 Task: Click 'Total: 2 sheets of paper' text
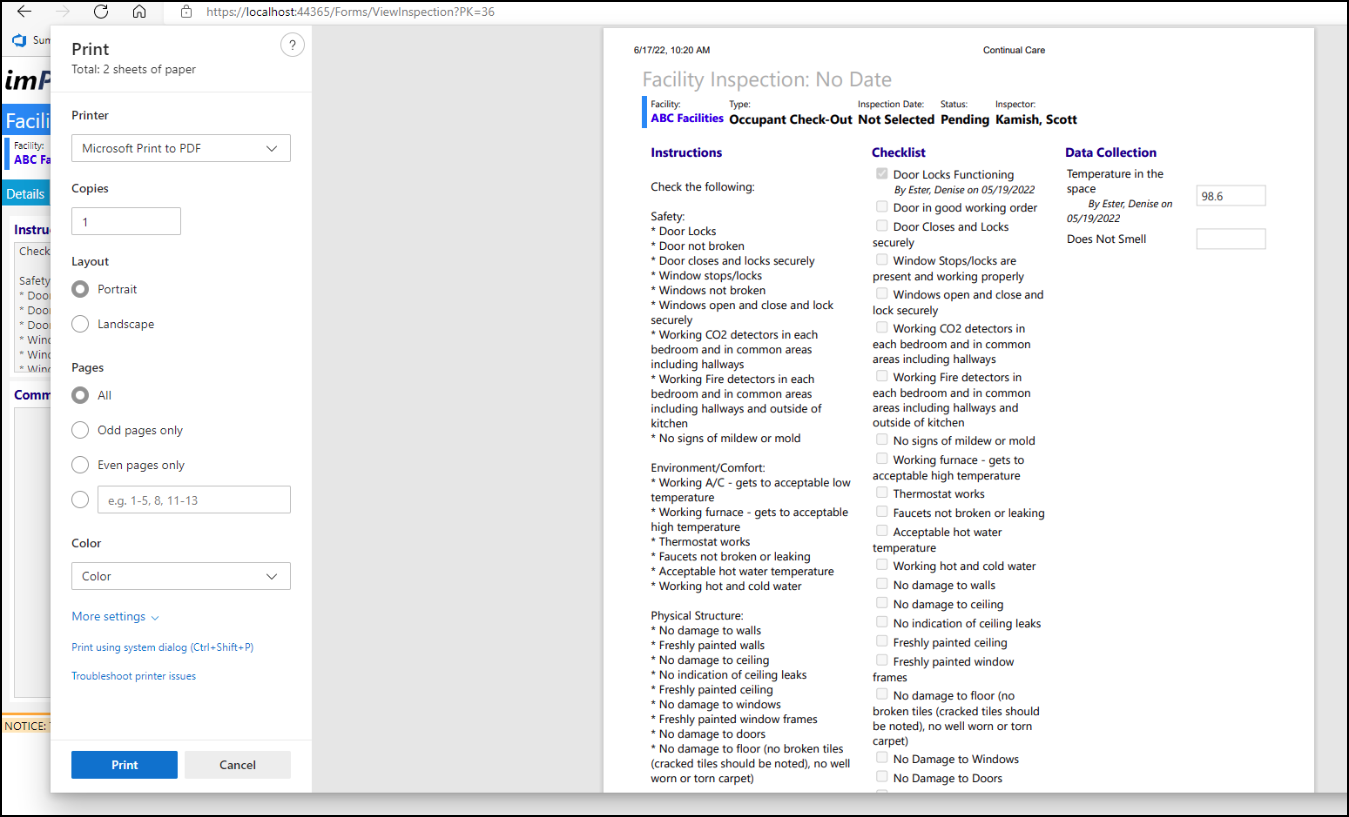(x=134, y=70)
